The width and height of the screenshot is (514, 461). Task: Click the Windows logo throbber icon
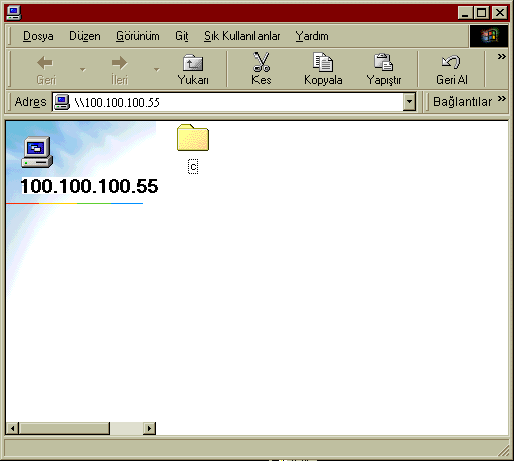[489, 36]
